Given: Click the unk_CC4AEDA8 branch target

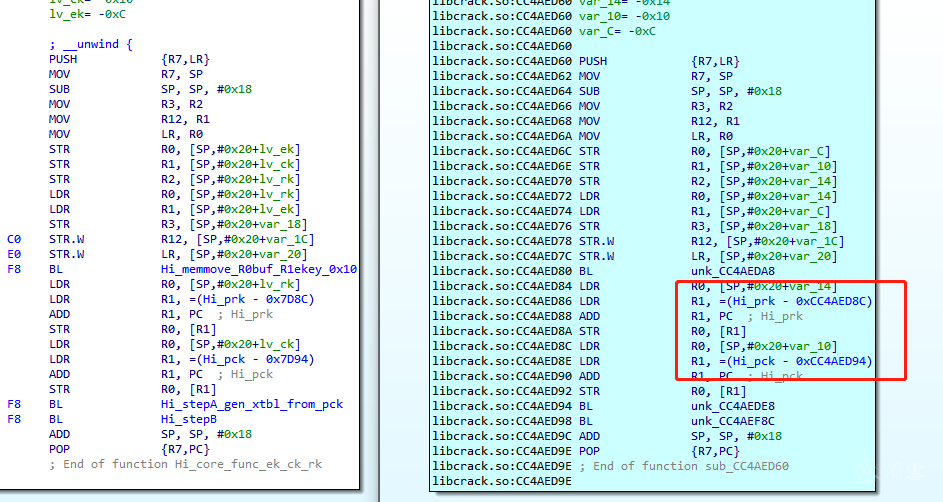Looking at the screenshot, I should pyautogui.click(x=733, y=271).
